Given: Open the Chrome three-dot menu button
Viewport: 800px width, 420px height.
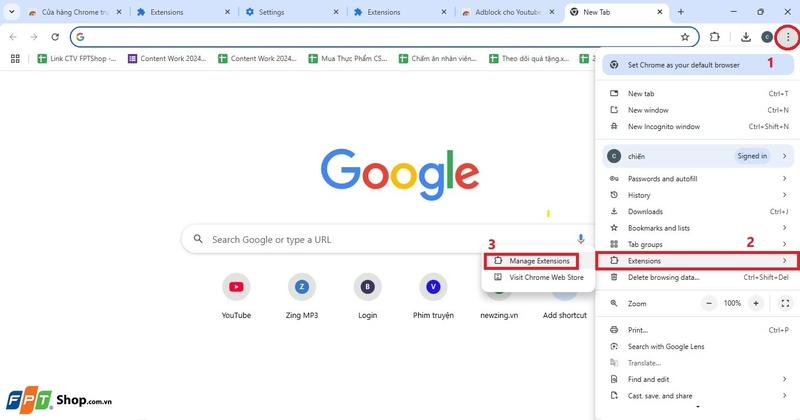Looking at the screenshot, I should coord(788,37).
